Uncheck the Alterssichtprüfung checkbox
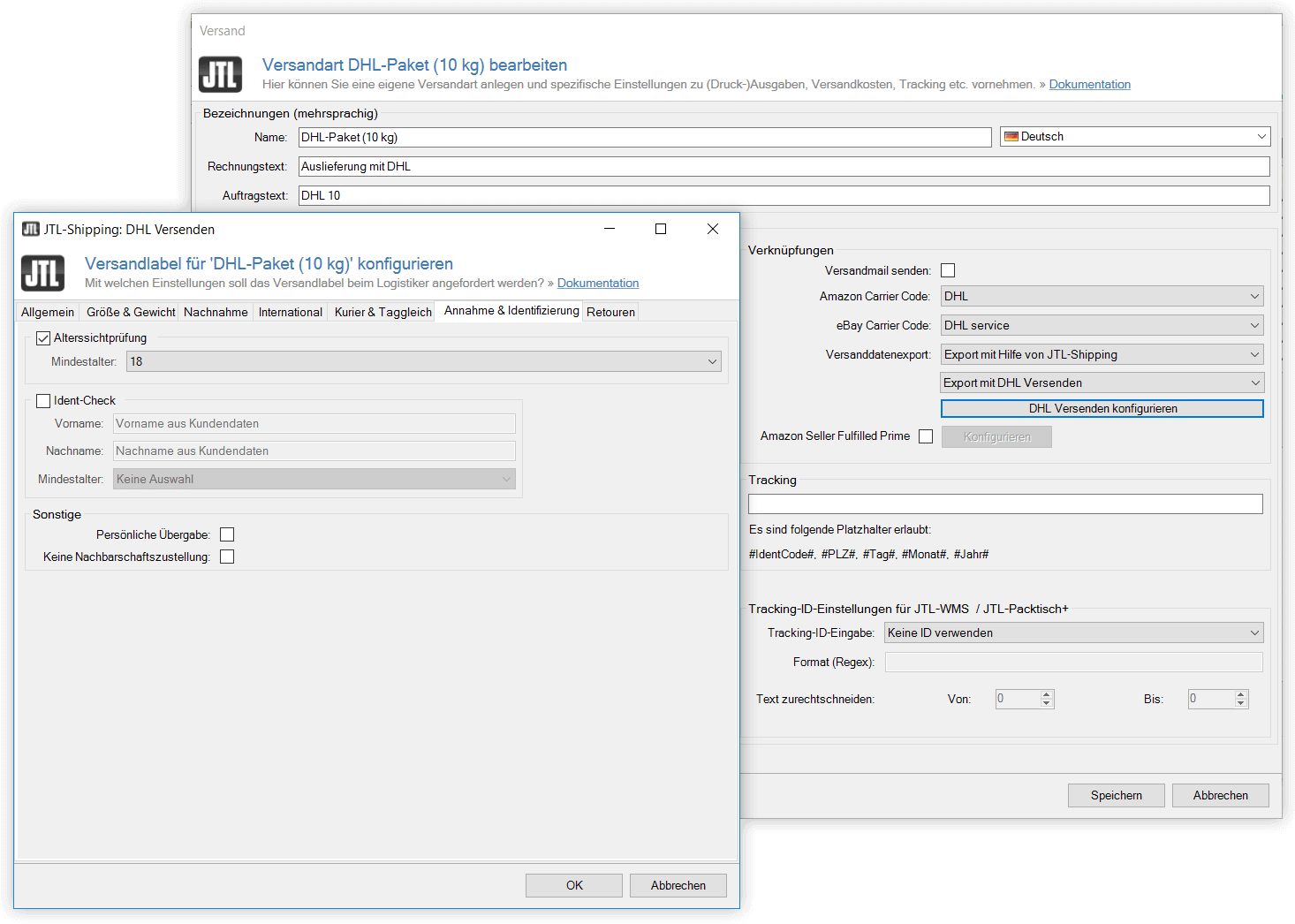The image size is (1295, 924). click(43, 338)
